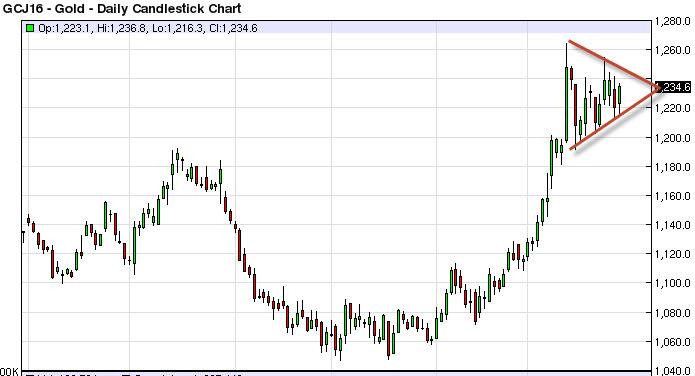Click the green legend square beside Op:1,223.1

pyautogui.click(x=30, y=28)
